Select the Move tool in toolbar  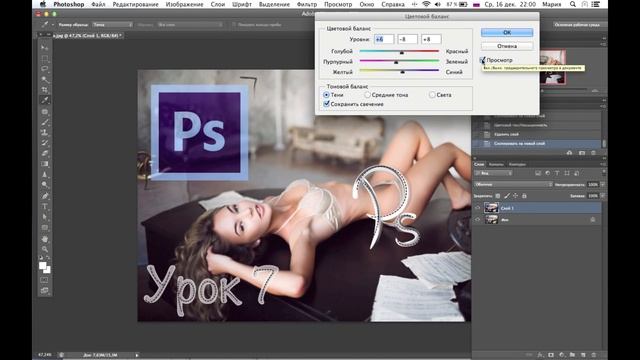click(x=44, y=48)
